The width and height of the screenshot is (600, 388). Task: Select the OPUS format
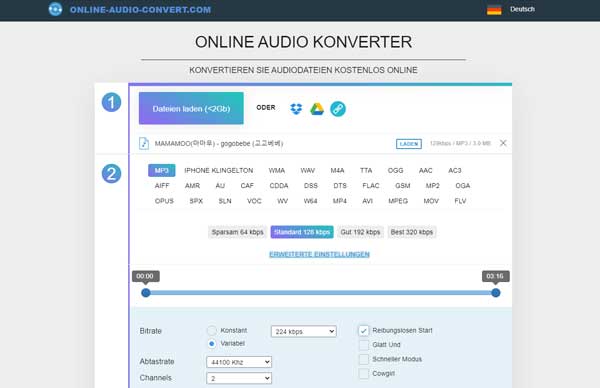pos(164,201)
